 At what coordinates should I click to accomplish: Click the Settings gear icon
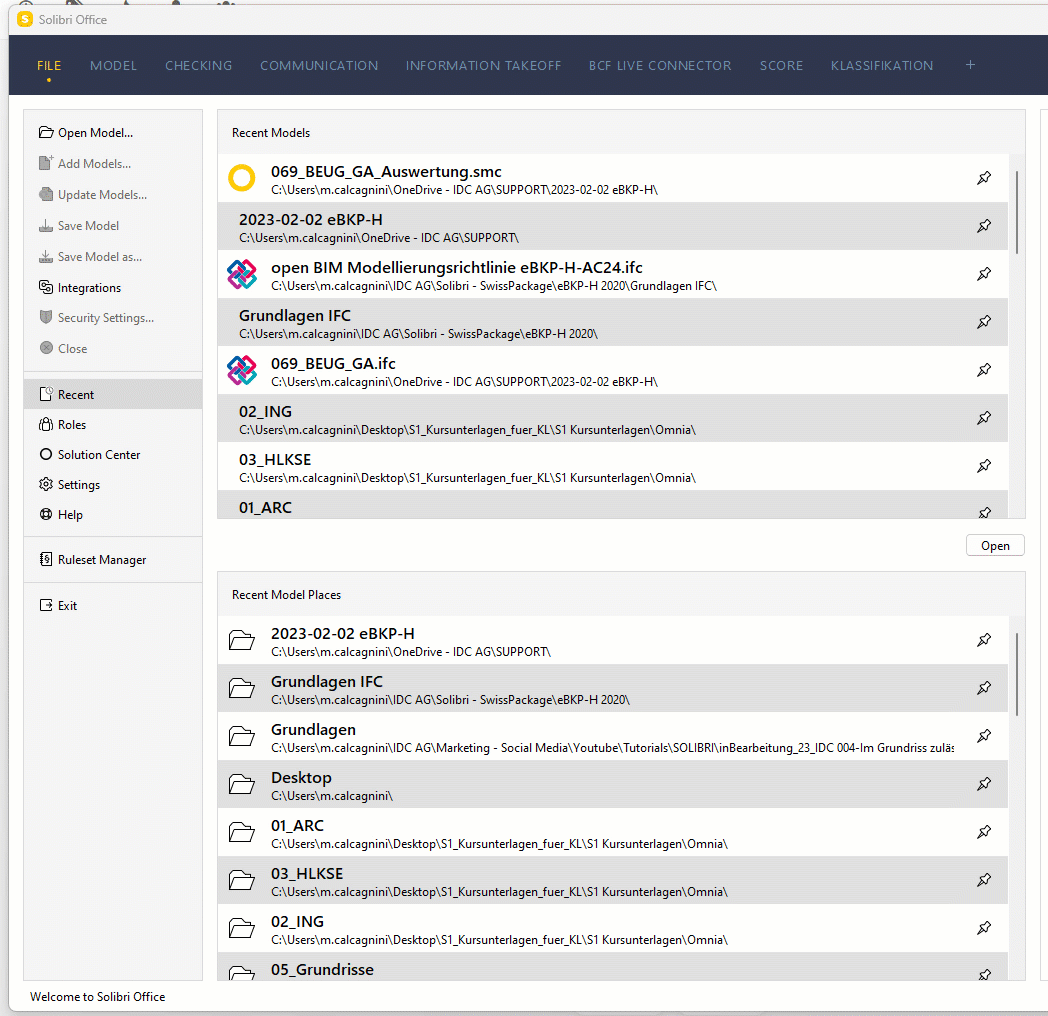pos(46,485)
